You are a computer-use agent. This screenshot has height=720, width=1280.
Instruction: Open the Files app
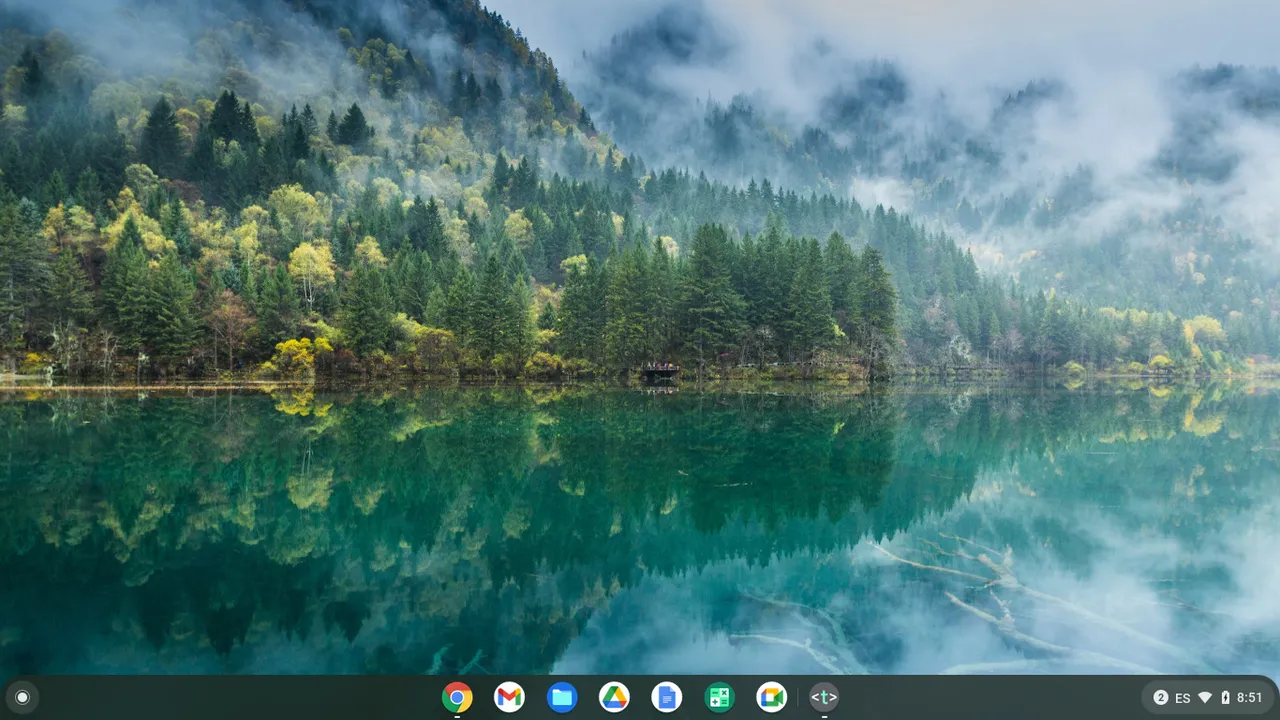tap(562, 697)
